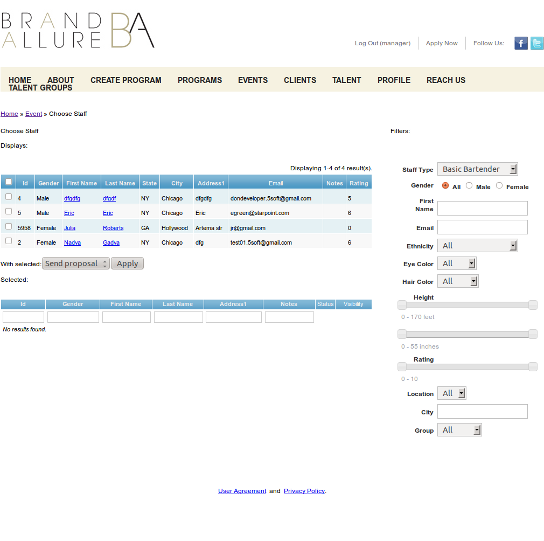
Task: Open the Send proposal action dropdown
Action: click(76, 263)
